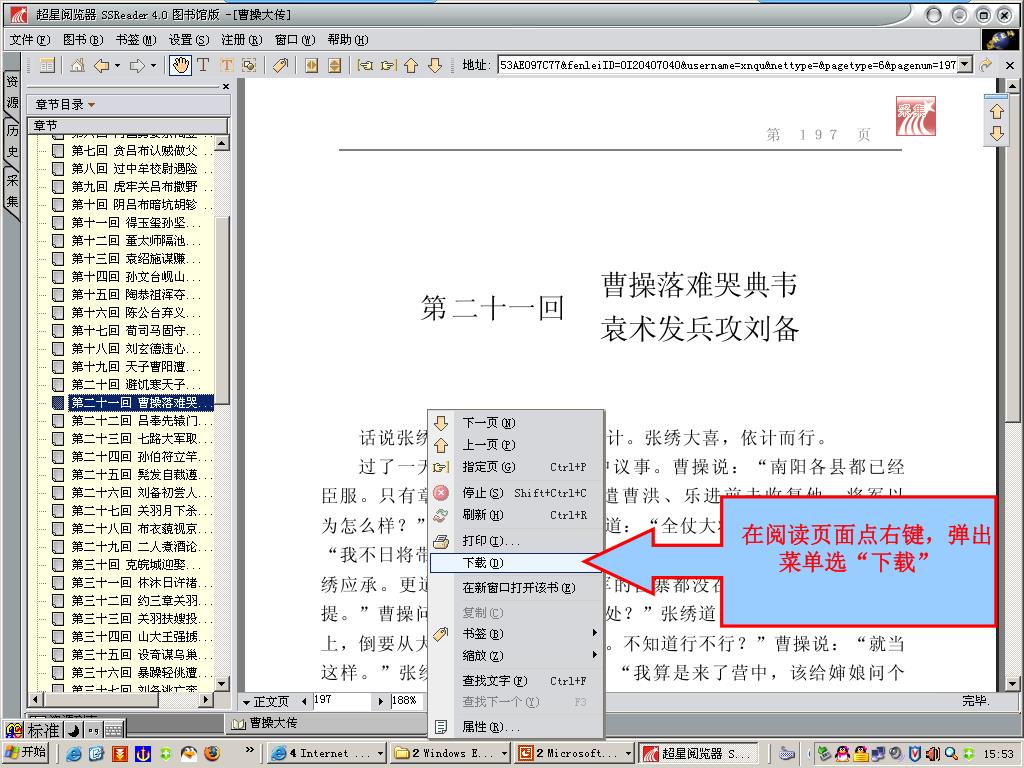Open the 文件(F) menu
Viewport: 1024px width, 768px height.
coord(30,40)
